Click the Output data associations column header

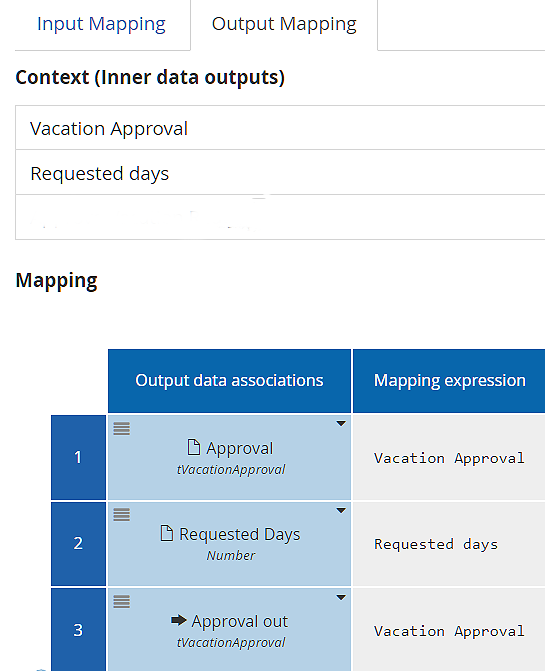pos(229,381)
